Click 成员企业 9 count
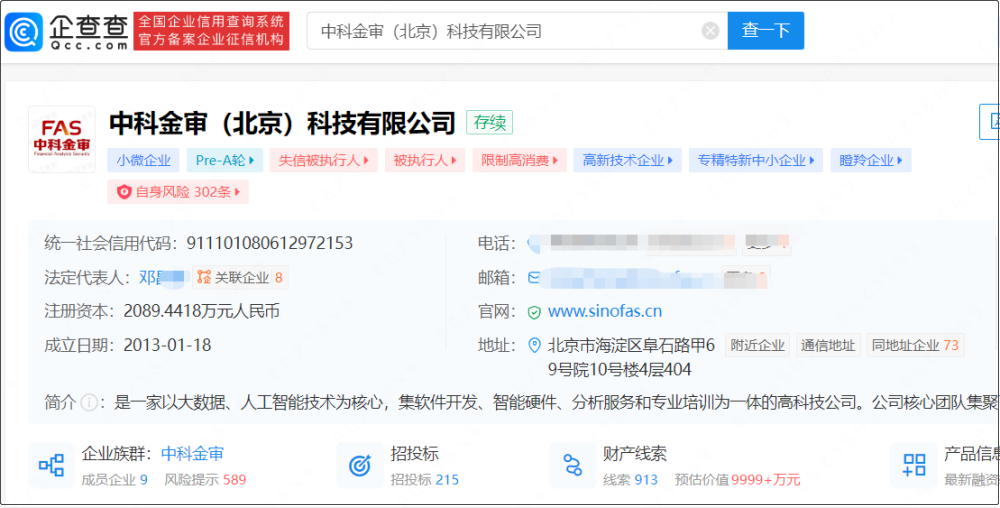This screenshot has width=1000, height=508. [115, 480]
